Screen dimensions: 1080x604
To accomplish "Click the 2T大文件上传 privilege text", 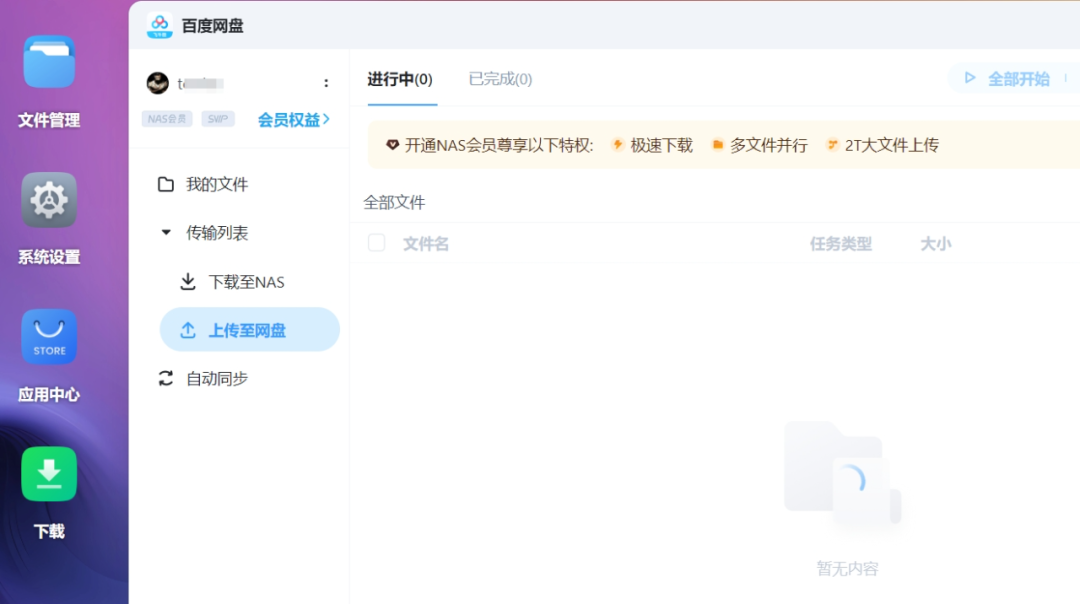I will pyautogui.click(x=892, y=145).
